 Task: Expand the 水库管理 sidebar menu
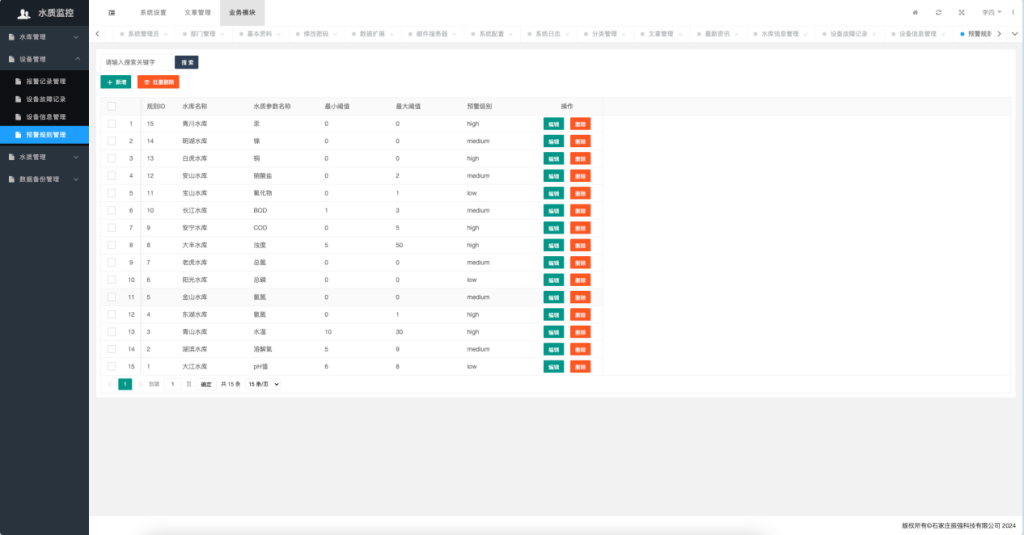[x=44, y=37]
